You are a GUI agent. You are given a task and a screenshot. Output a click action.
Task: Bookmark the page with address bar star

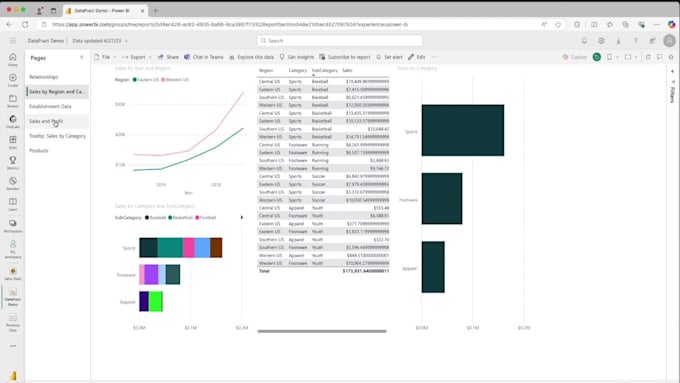coord(558,25)
